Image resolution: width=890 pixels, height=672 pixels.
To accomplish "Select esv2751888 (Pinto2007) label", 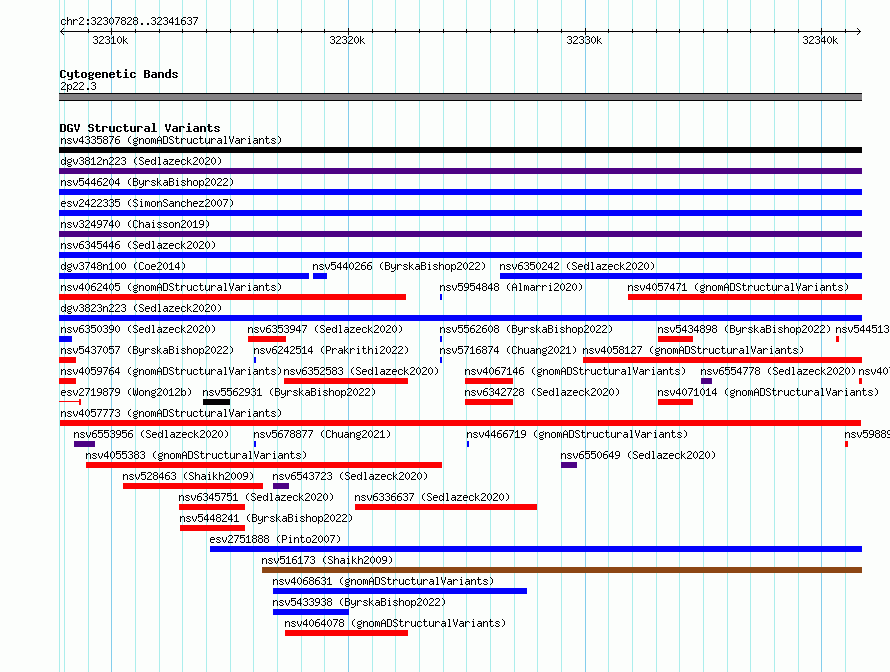I will click(x=275, y=539).
